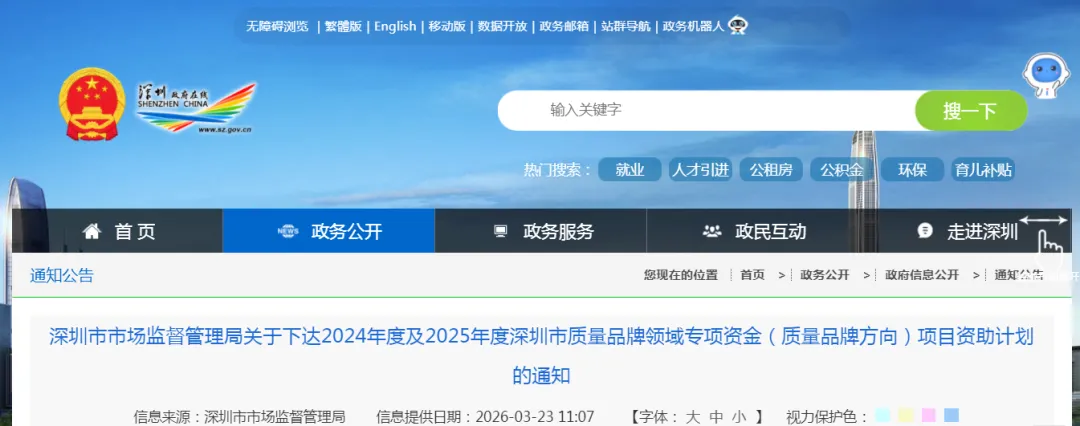The width and height of the screenshot is (1080, 426).
Task: Click the 输入关键字 search field
Action: click(x=707, y=110)
